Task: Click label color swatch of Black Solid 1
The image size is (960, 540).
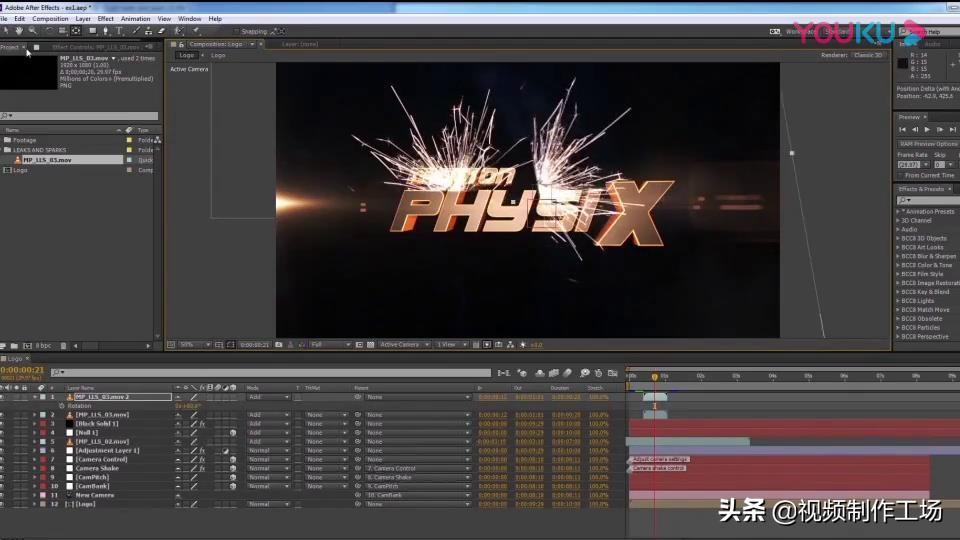Action: [43, 424]
